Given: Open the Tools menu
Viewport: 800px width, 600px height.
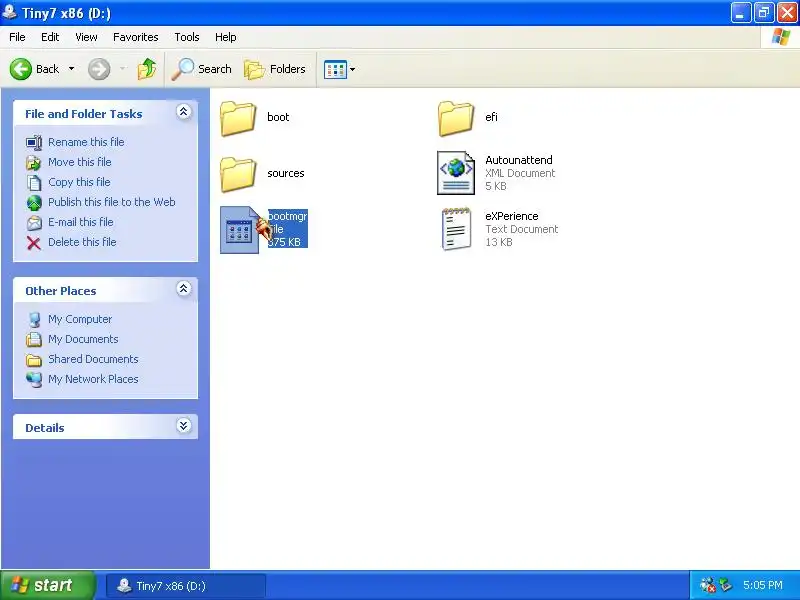Looking at the screenshot, I should (x=187, y=37).
